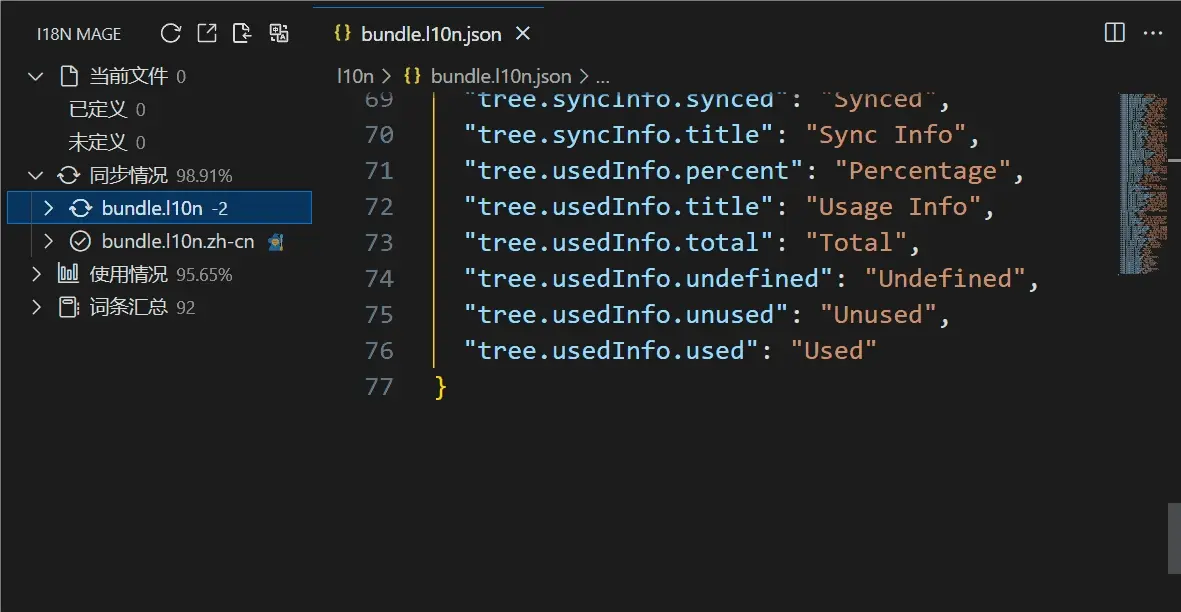Expand the bundle.l10n tree item
1181x612 pixels.
(47, 208)
